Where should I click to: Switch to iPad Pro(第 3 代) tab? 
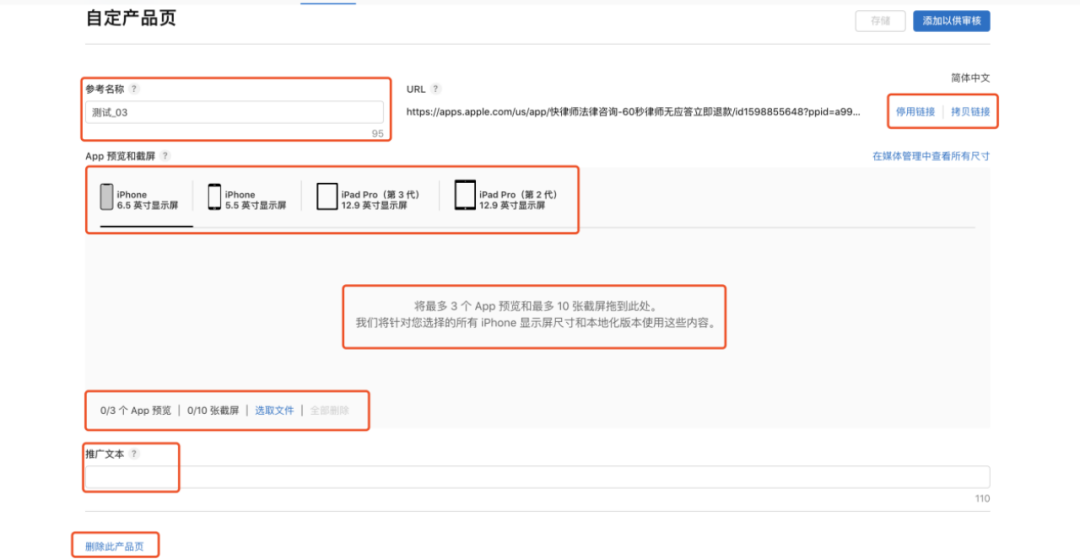coord(368,198)
